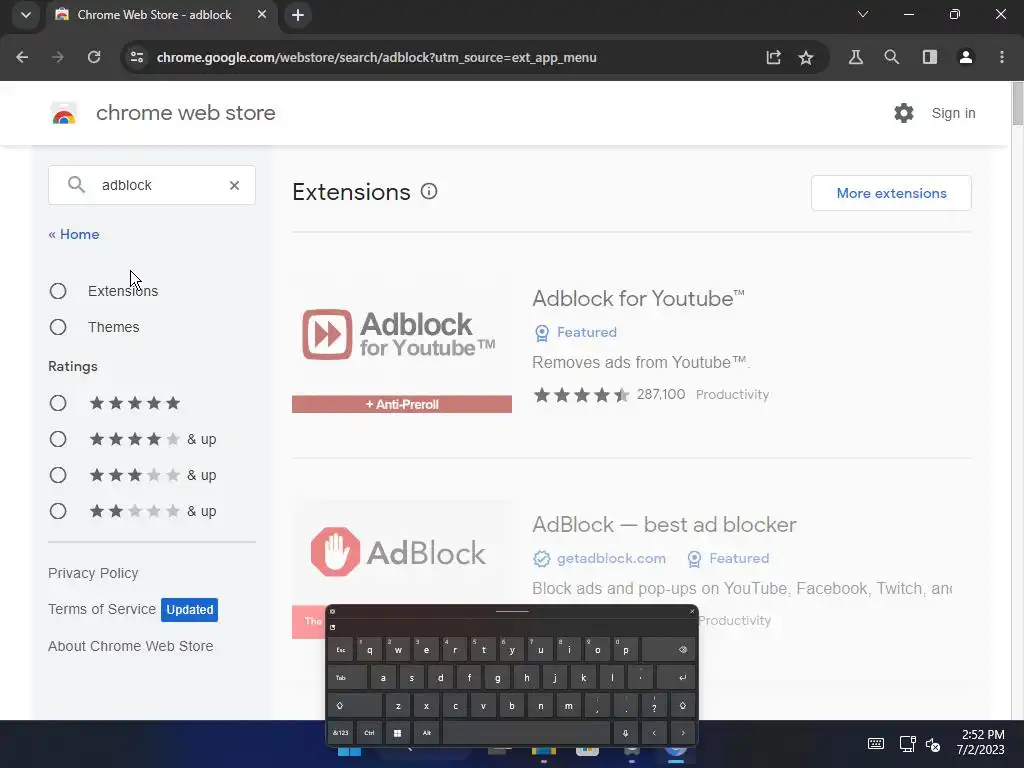Open Chrome Labs flask icon

click(856, 57)
